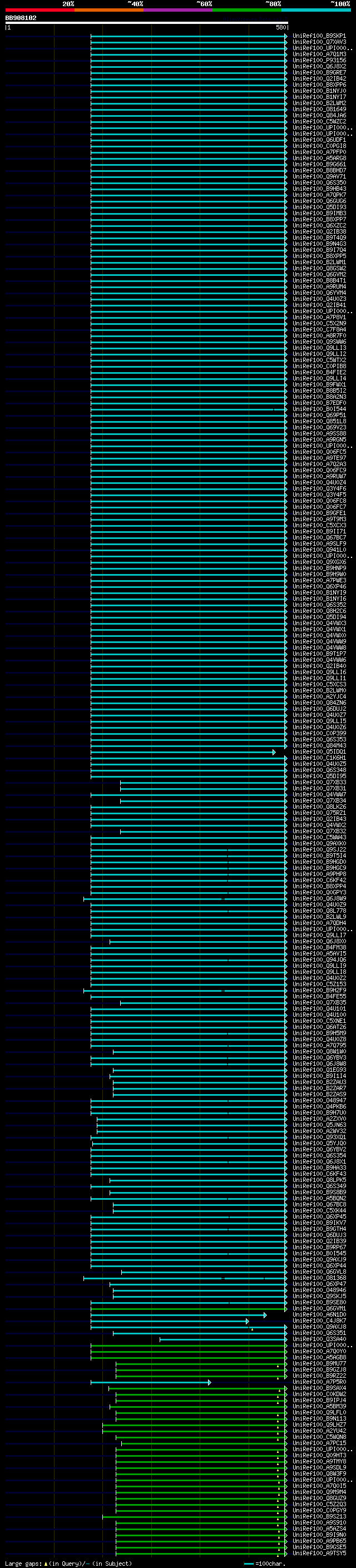Open hit UniRef100_A7Q1M3
This screenshot has height=1568, width=356.
click(319, 54)
